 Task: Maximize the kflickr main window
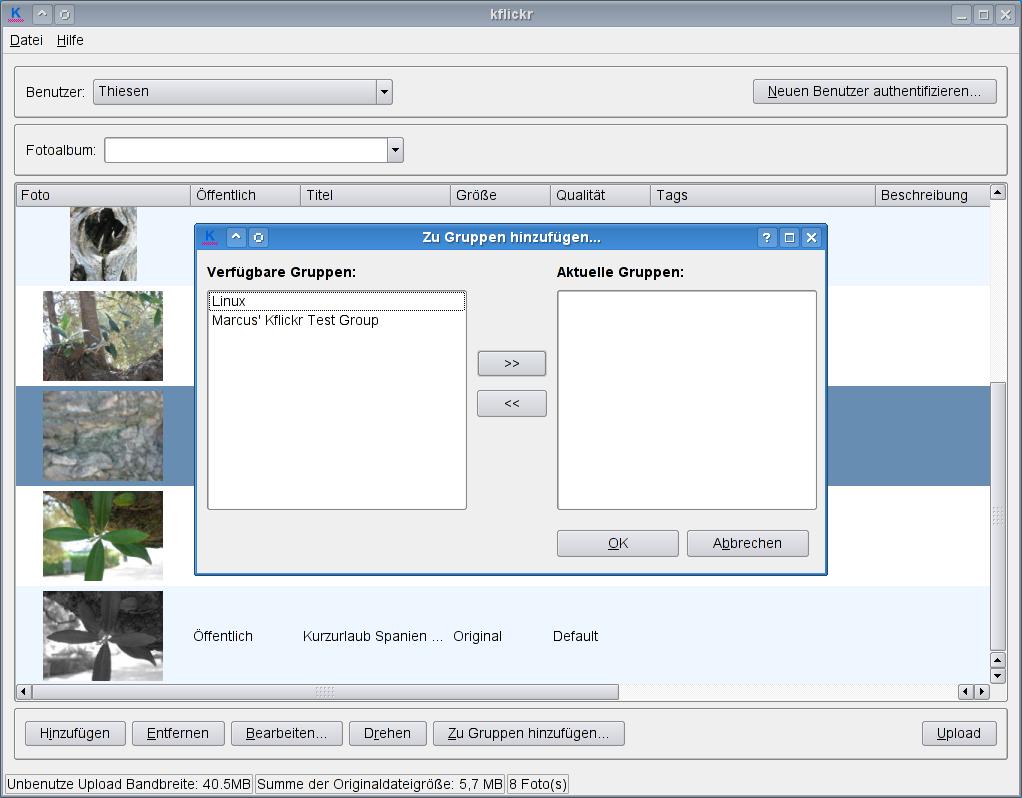click(x=984, y=14)
